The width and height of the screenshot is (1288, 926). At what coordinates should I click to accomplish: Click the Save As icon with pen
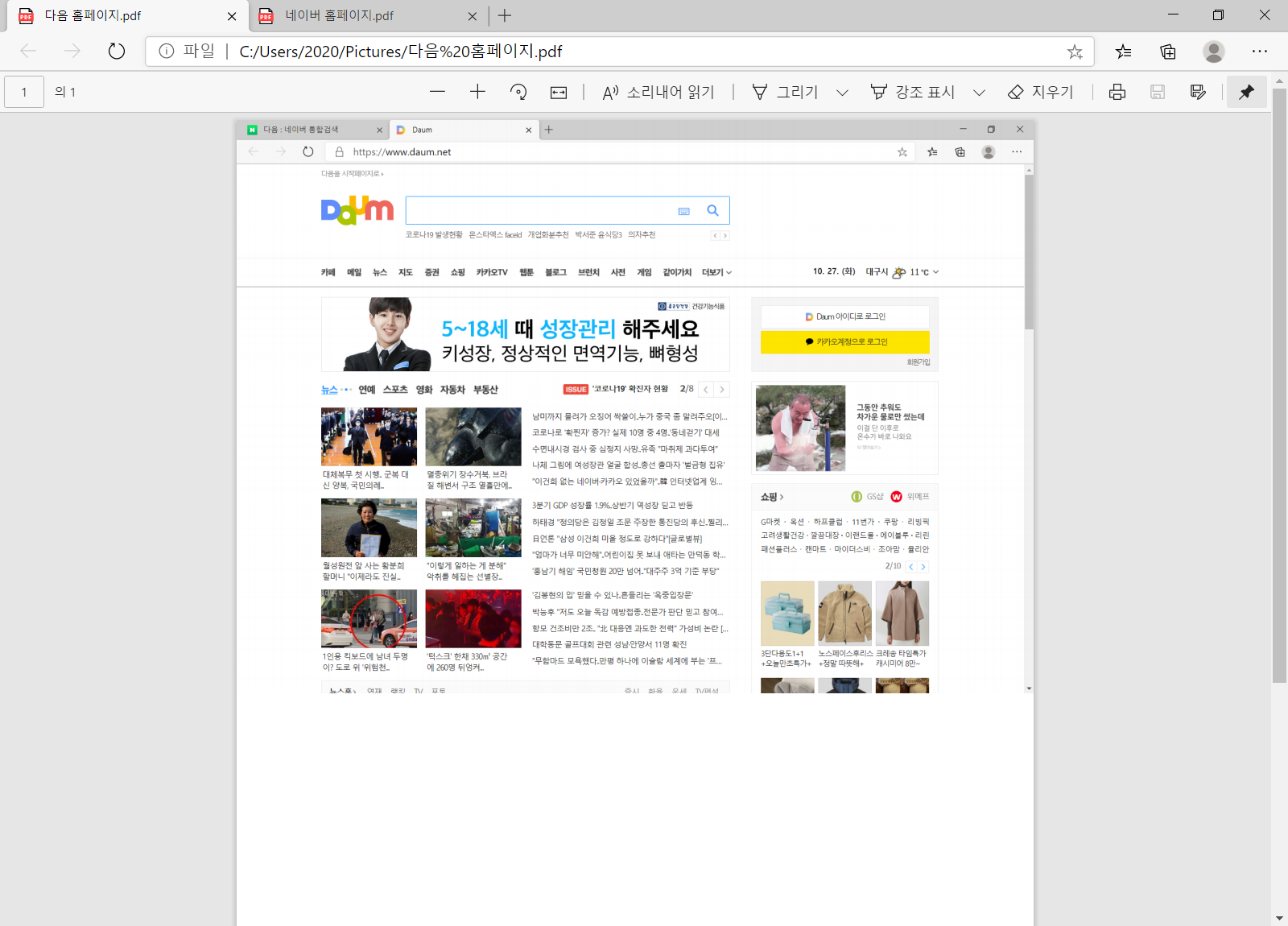[1198, 92]
